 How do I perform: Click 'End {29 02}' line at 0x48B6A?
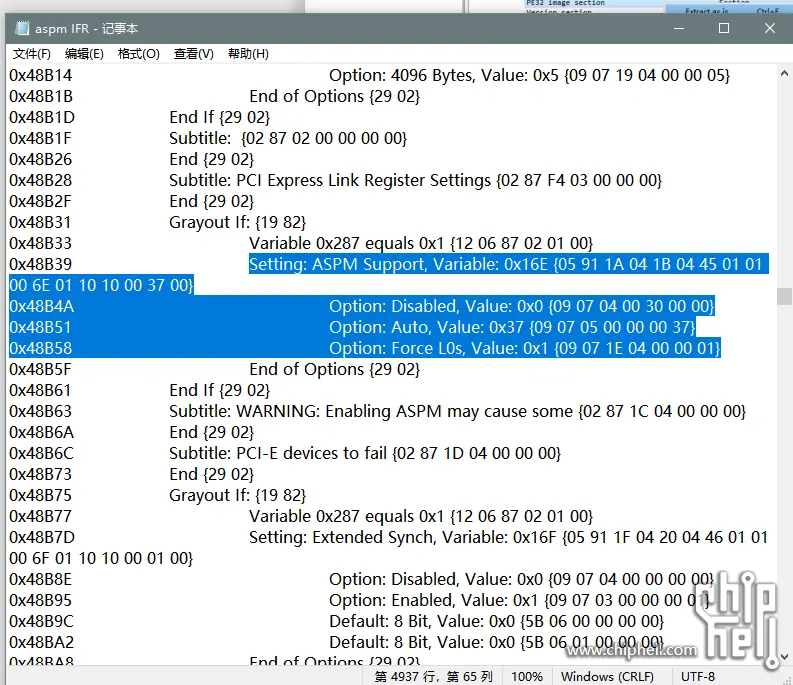211,433
